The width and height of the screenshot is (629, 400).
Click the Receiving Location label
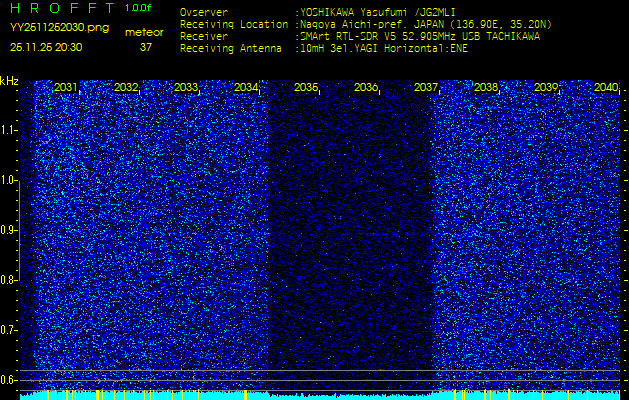pyautogui.click(x=234, y=24)
